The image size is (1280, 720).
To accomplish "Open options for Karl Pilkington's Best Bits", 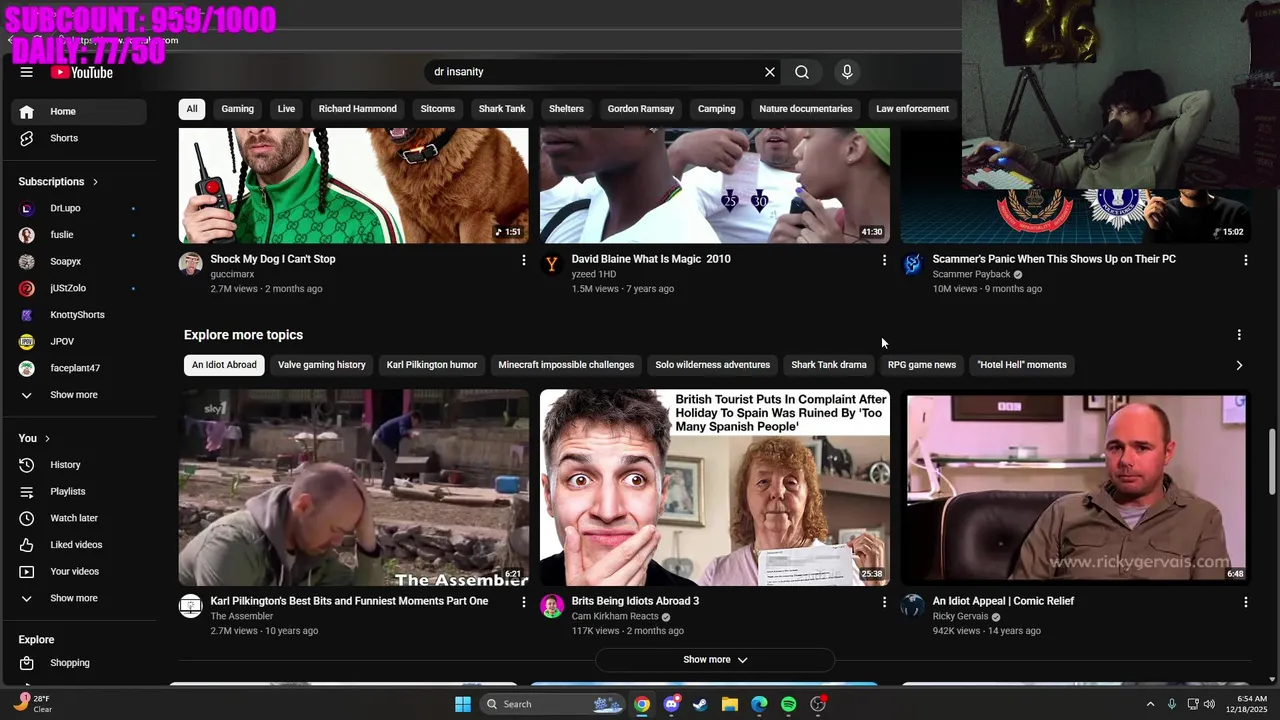I will (523, 602).
